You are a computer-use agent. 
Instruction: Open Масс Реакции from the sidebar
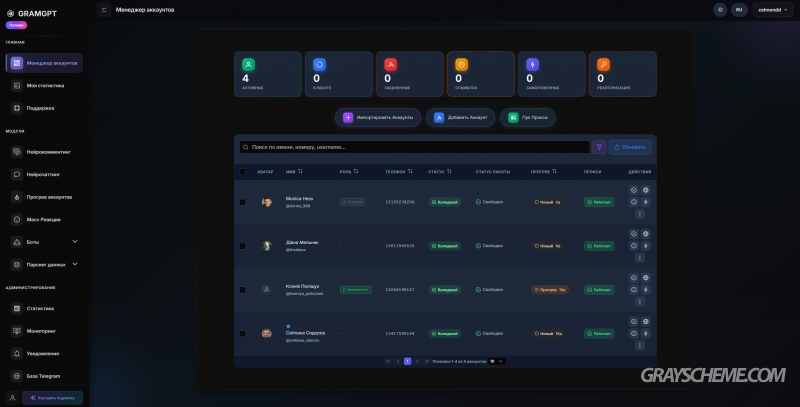point(42,219)
